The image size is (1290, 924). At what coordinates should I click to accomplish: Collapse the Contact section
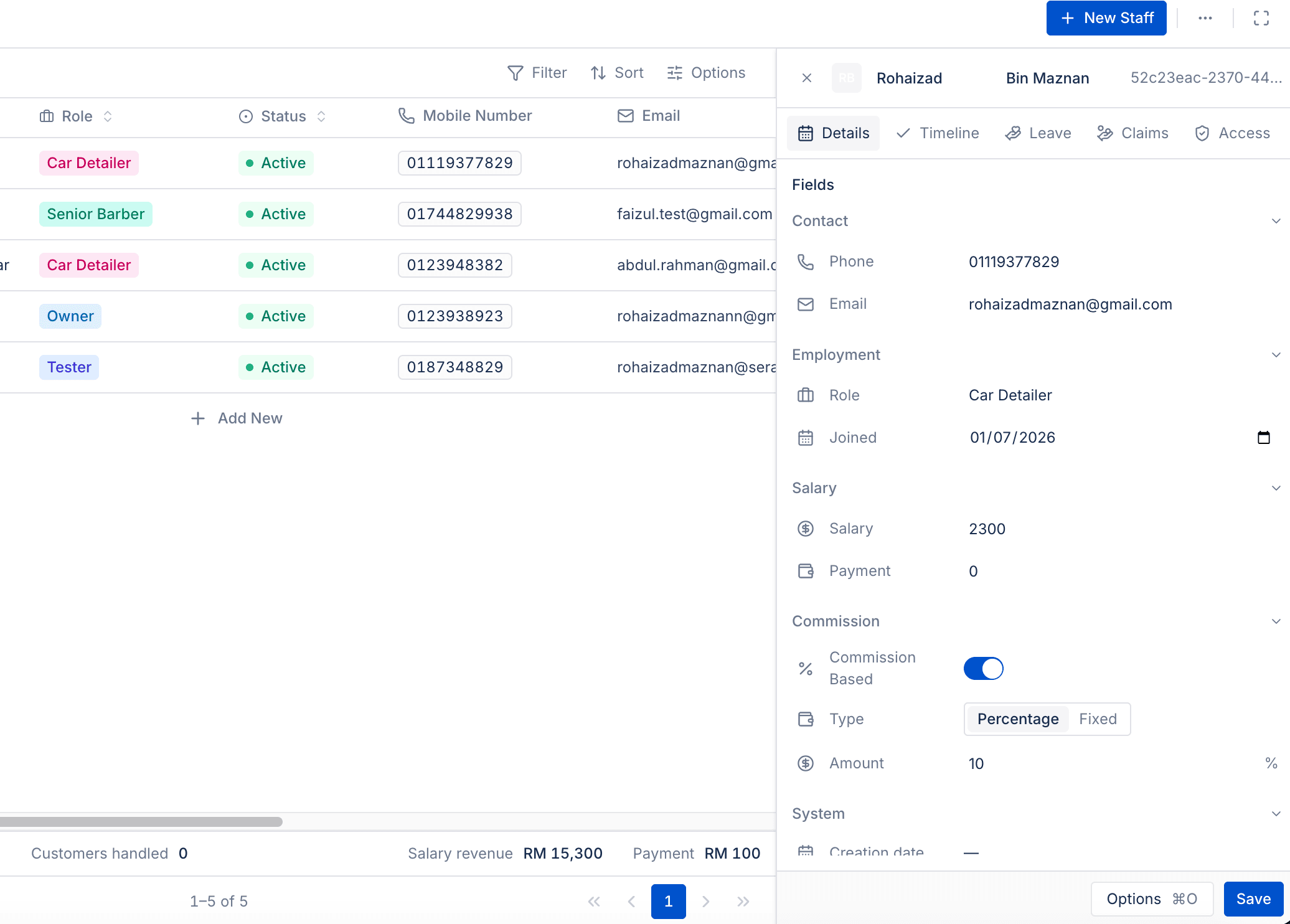1276,221
